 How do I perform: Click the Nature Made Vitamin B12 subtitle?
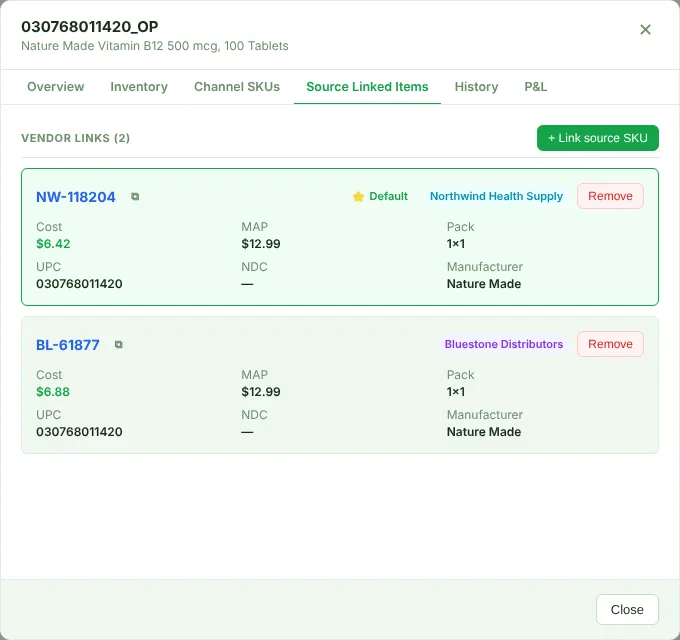(155, 46)
